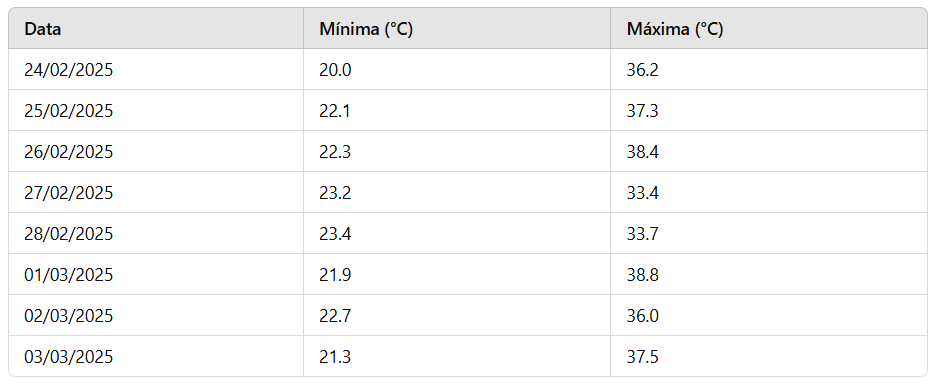941x388 pixels.
Task: Select the date cell 27/02/2025
Action: point(68,193)
